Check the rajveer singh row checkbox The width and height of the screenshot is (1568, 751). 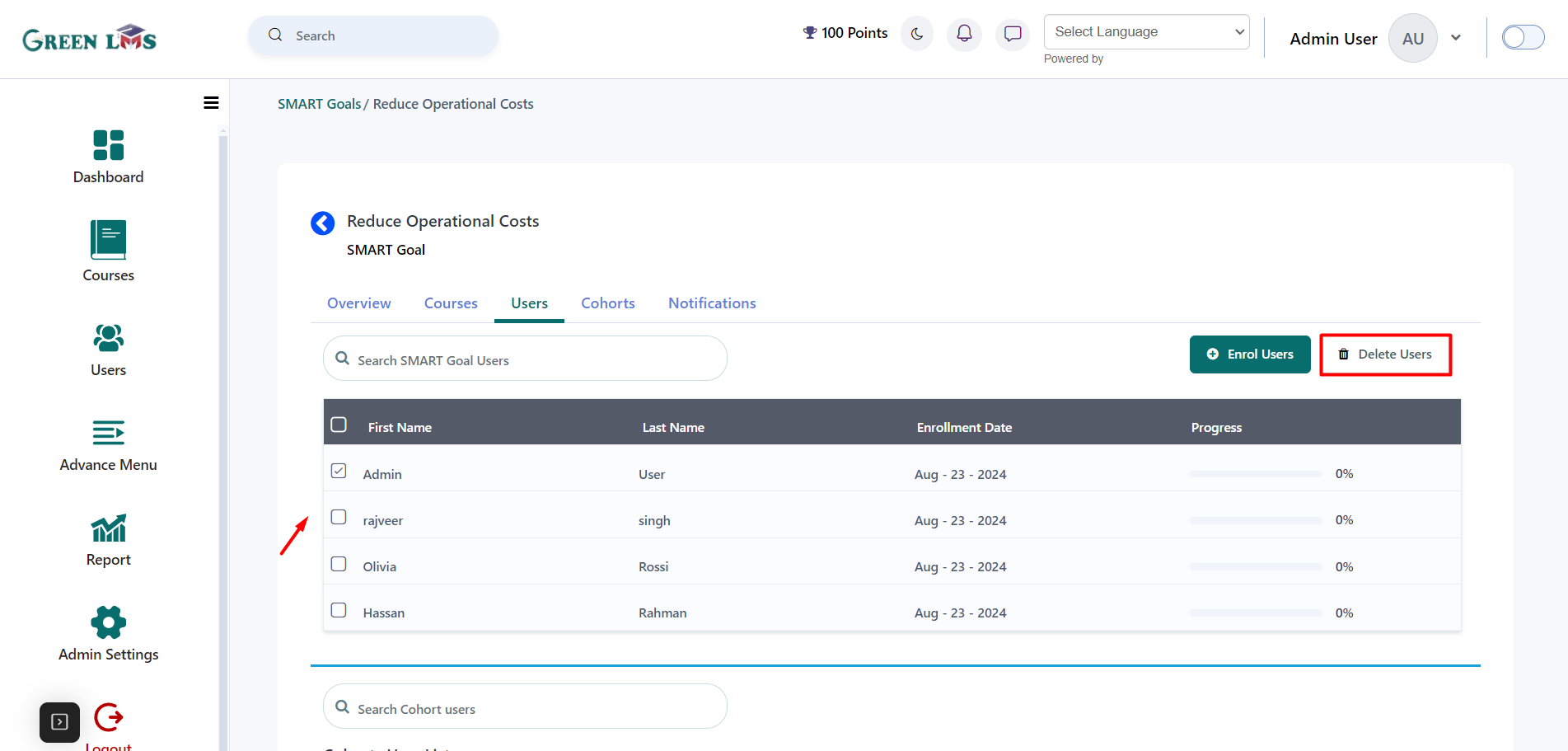(339, 517)
